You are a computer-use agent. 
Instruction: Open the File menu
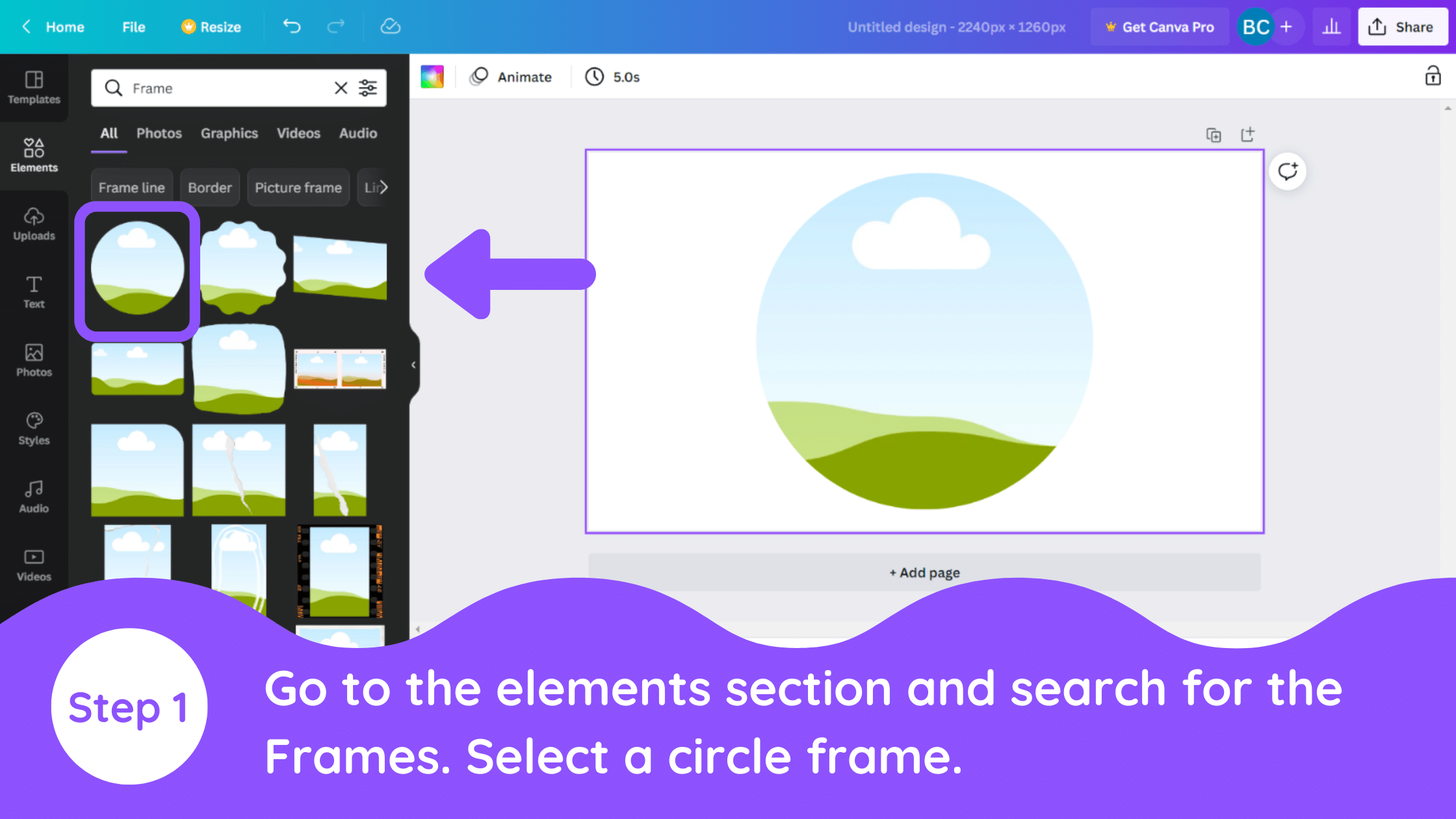[x=133, y=27]
